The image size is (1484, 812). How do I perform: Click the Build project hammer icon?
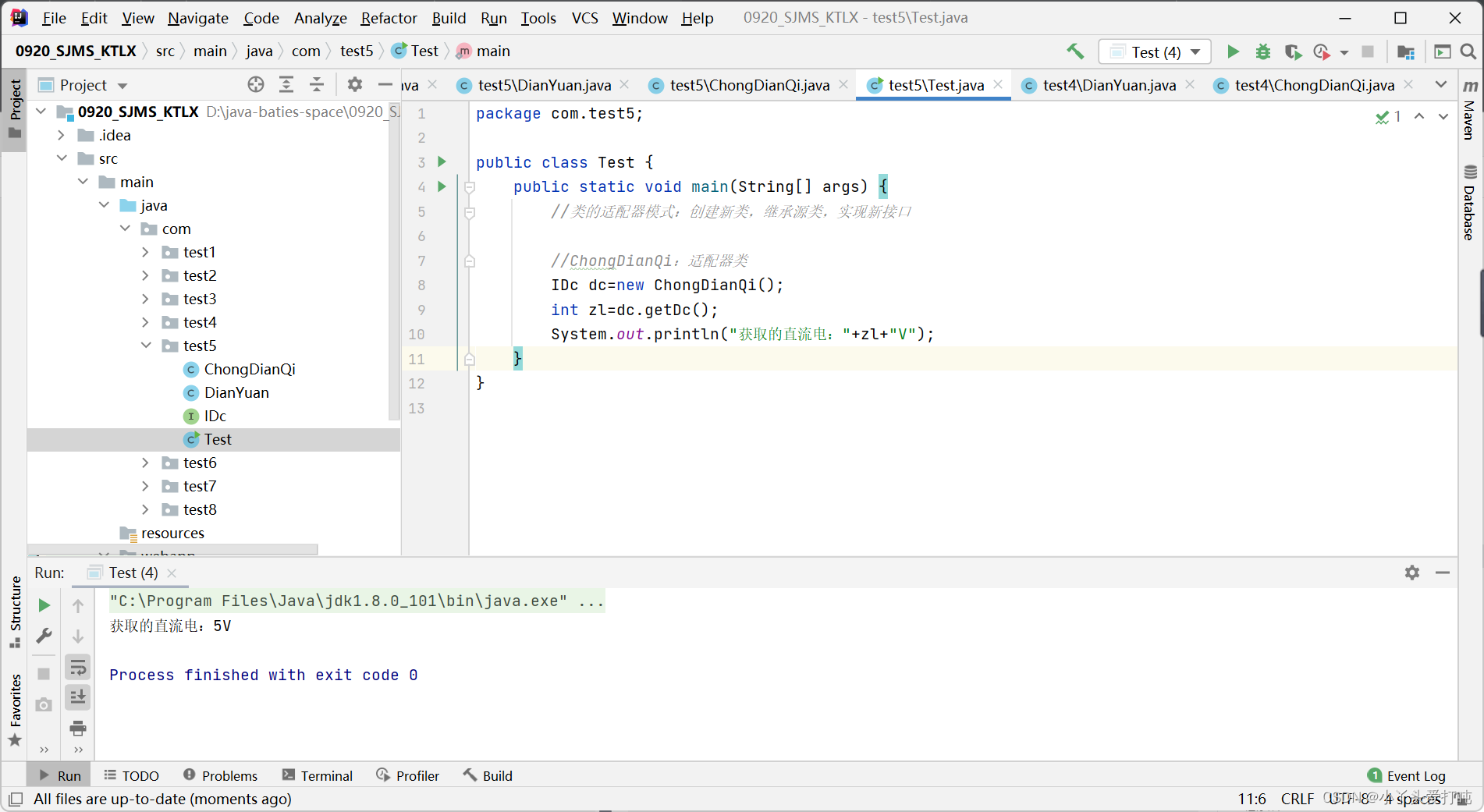pos(1075,51)
